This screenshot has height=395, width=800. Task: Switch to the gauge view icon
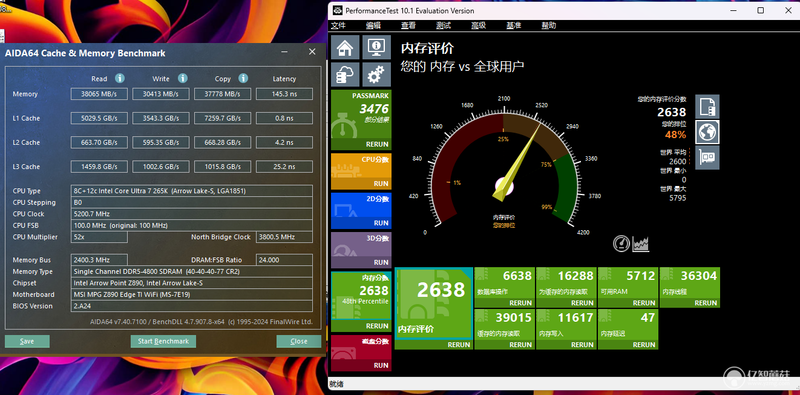tap(621, 243)
